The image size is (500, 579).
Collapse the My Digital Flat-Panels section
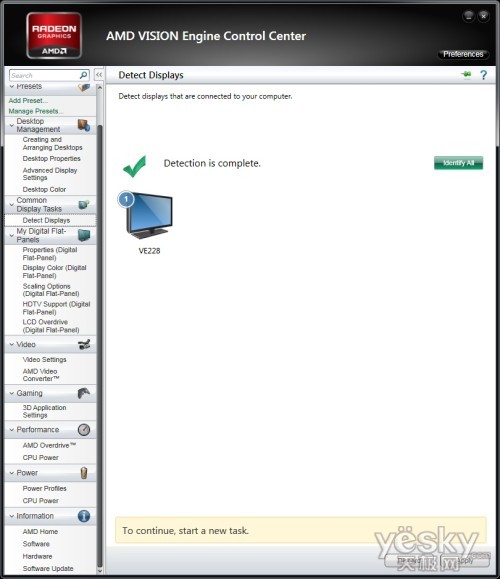[12, 235]
